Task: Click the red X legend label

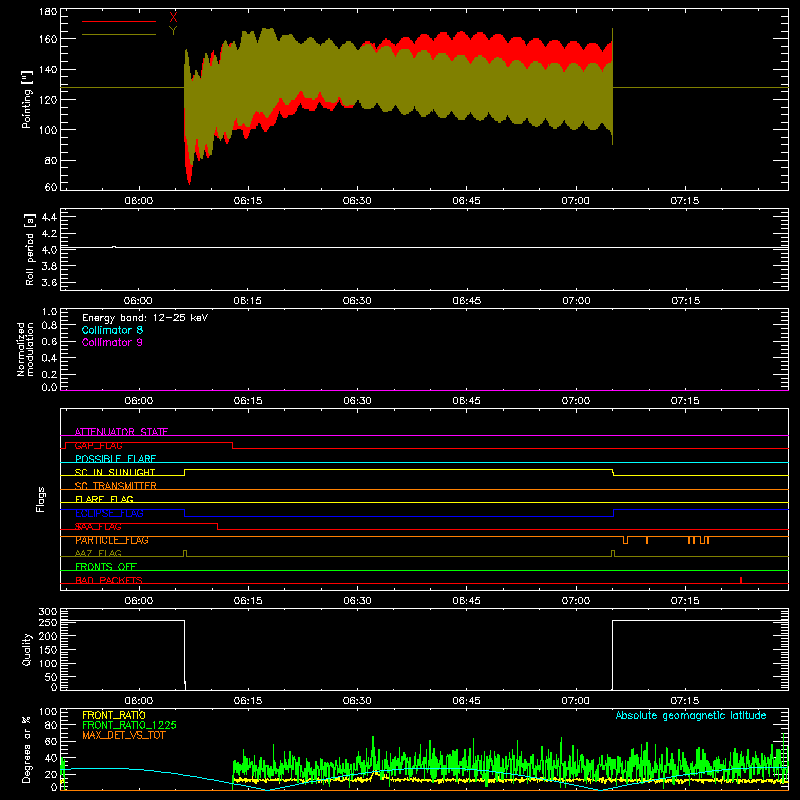Action: pos(173,17)
